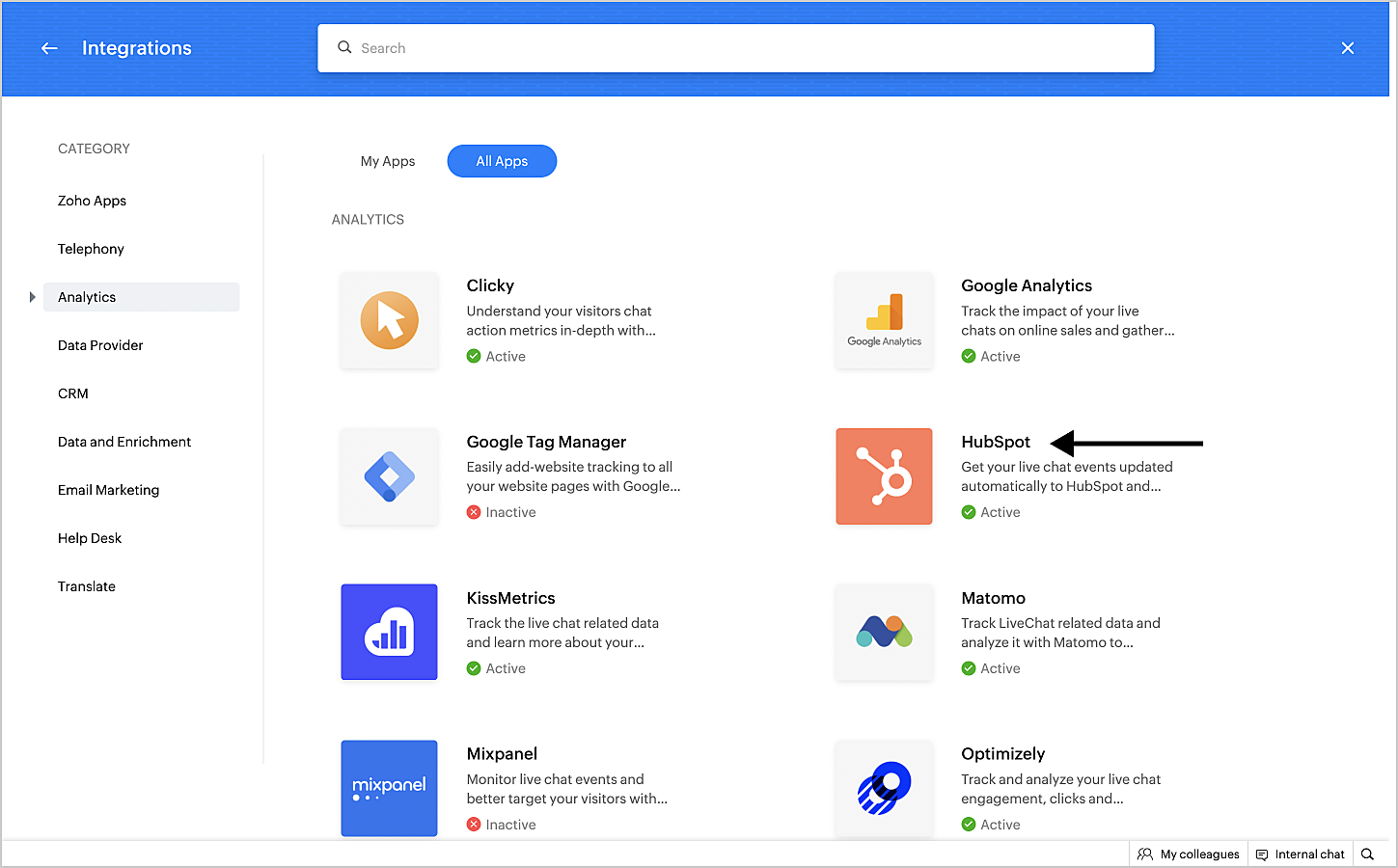Viewport: 1398px width, 868px height.
Task: Go back using the arrow beside Integrations
Action: [x=49, y=48]
